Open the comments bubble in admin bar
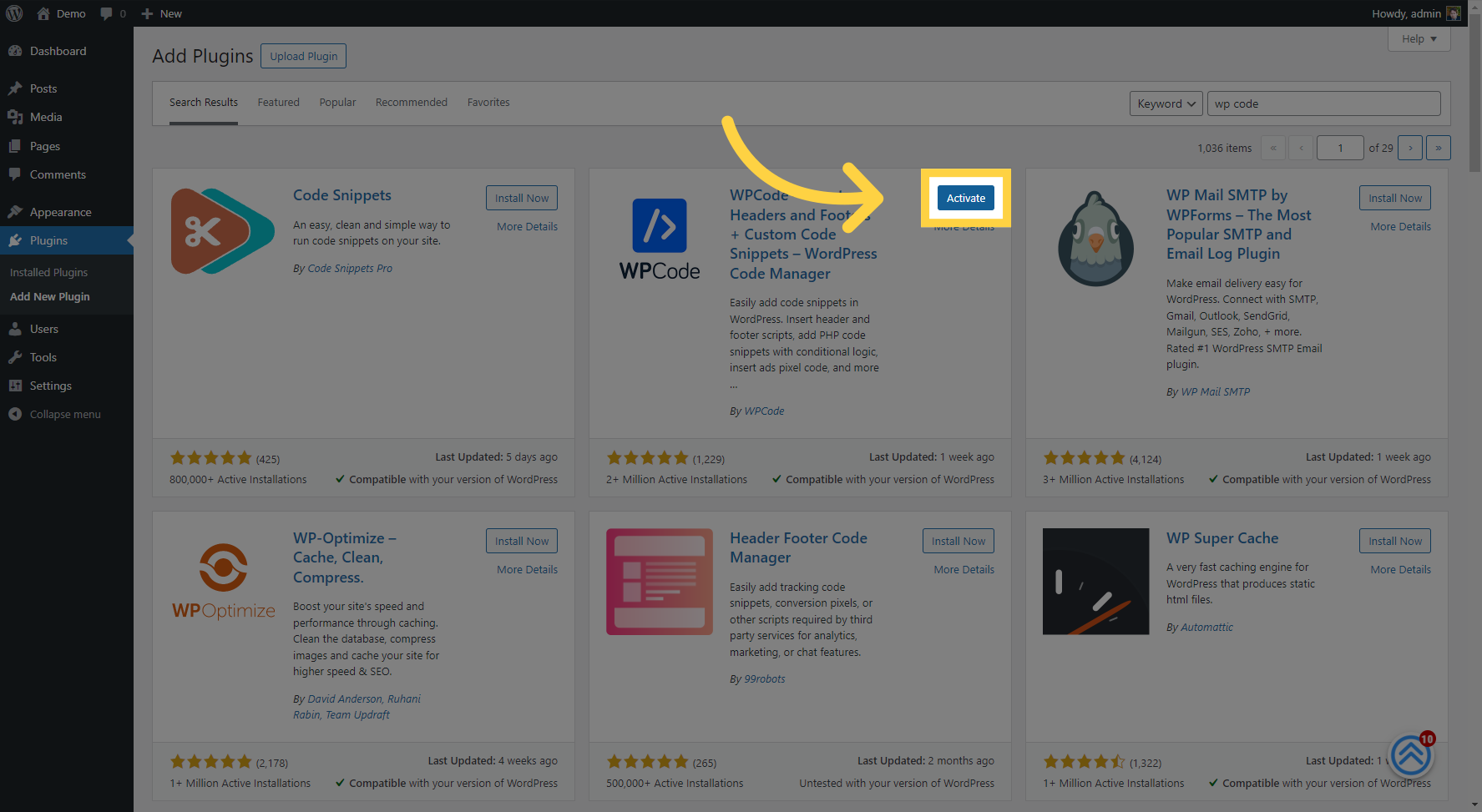The height and width of the screenshot is (812, 1482). pos(113,13)
